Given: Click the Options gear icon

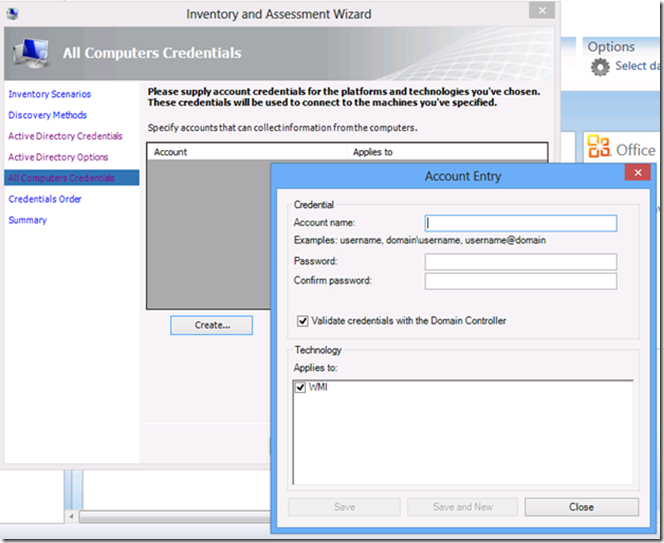Looking at the screenshot, I should click(x=600, y=67).
